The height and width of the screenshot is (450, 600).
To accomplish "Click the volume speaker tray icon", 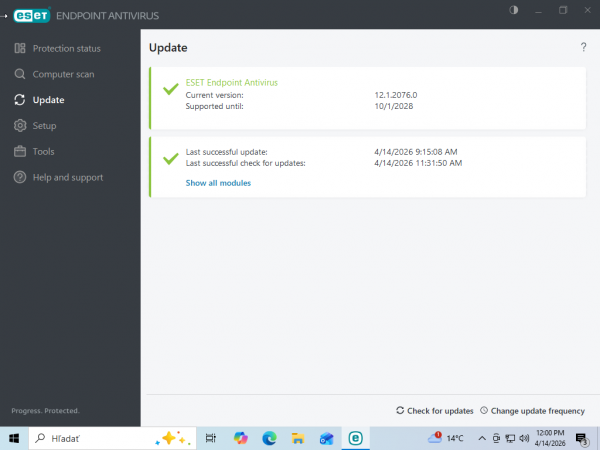I will (x=524, y=438).
